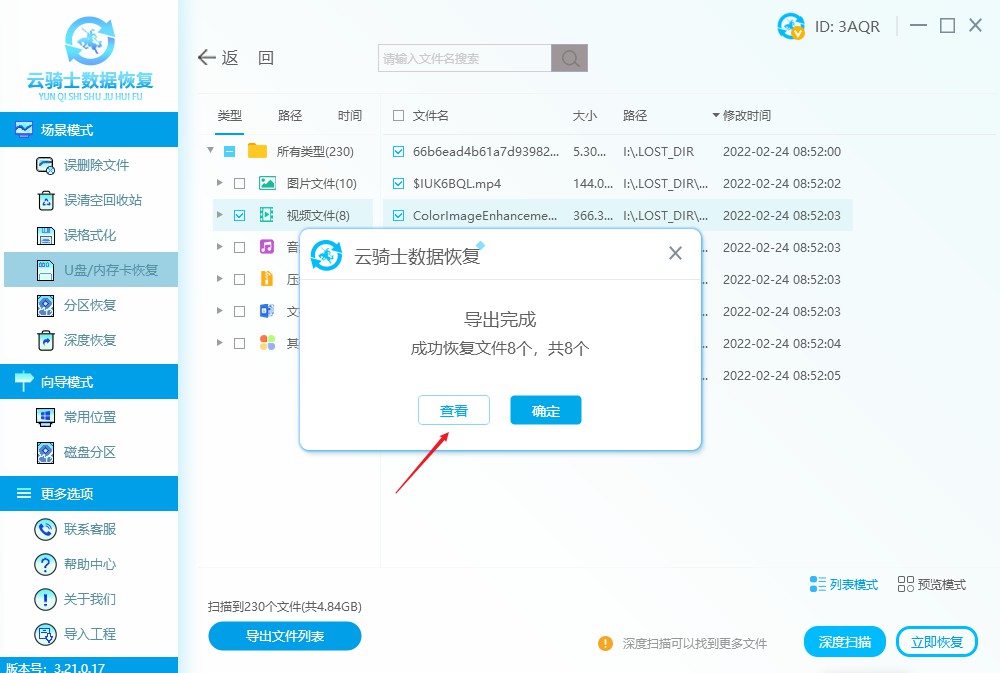Click the 回 home label
The width and height of the screenshot is (1000, 673).
266,58
